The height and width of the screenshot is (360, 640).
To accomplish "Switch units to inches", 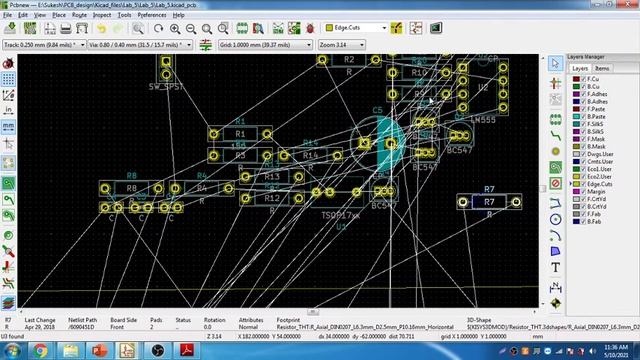I will click(8, 111).
